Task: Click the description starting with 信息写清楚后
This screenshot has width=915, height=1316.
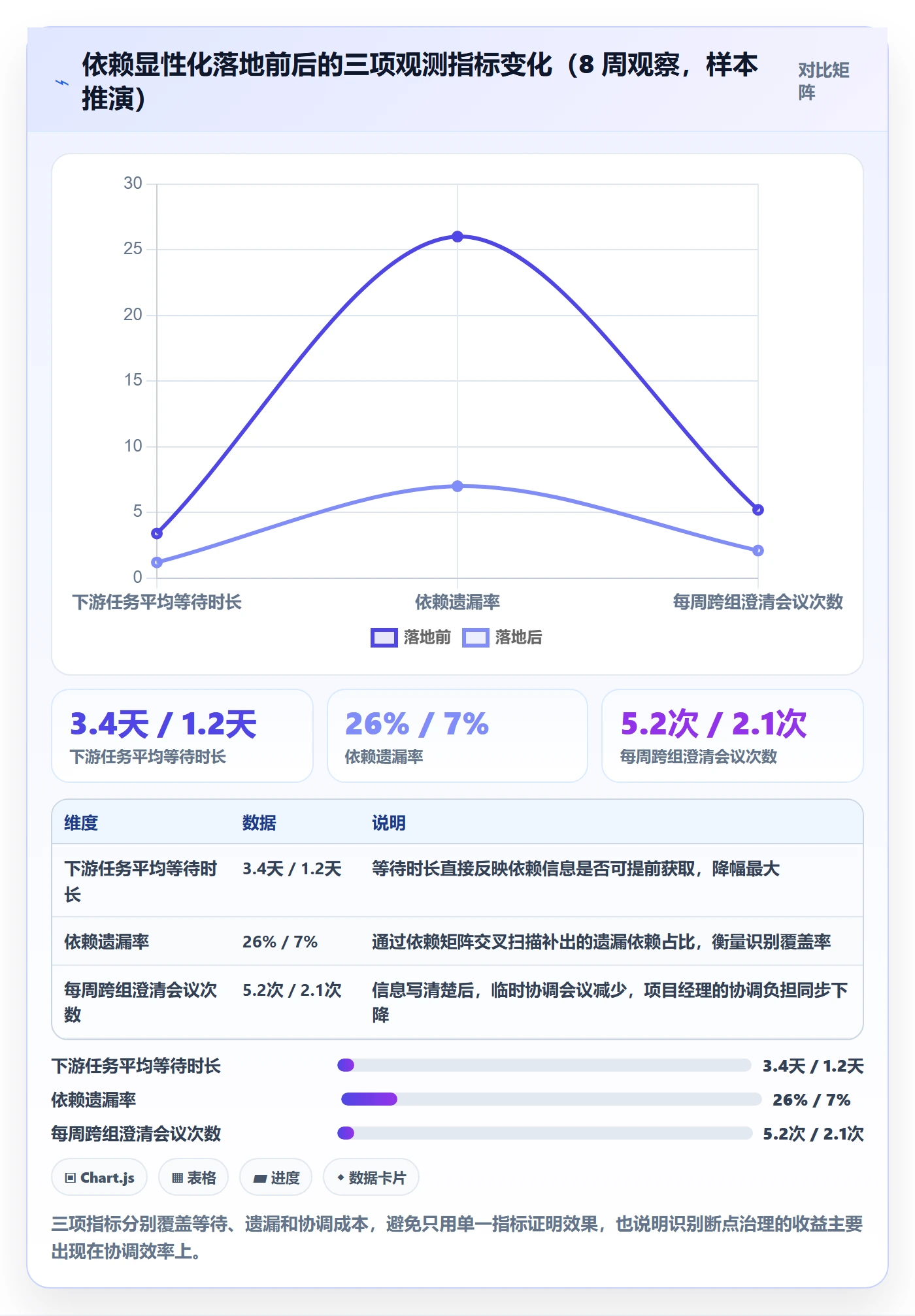Action: point(610,1002)
